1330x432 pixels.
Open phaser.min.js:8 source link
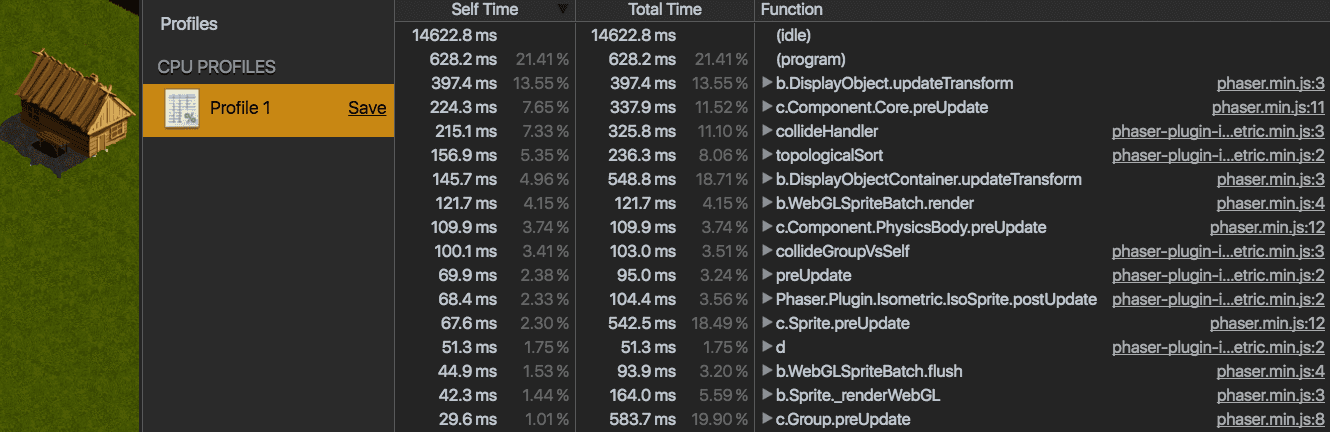pos(1271,419)
